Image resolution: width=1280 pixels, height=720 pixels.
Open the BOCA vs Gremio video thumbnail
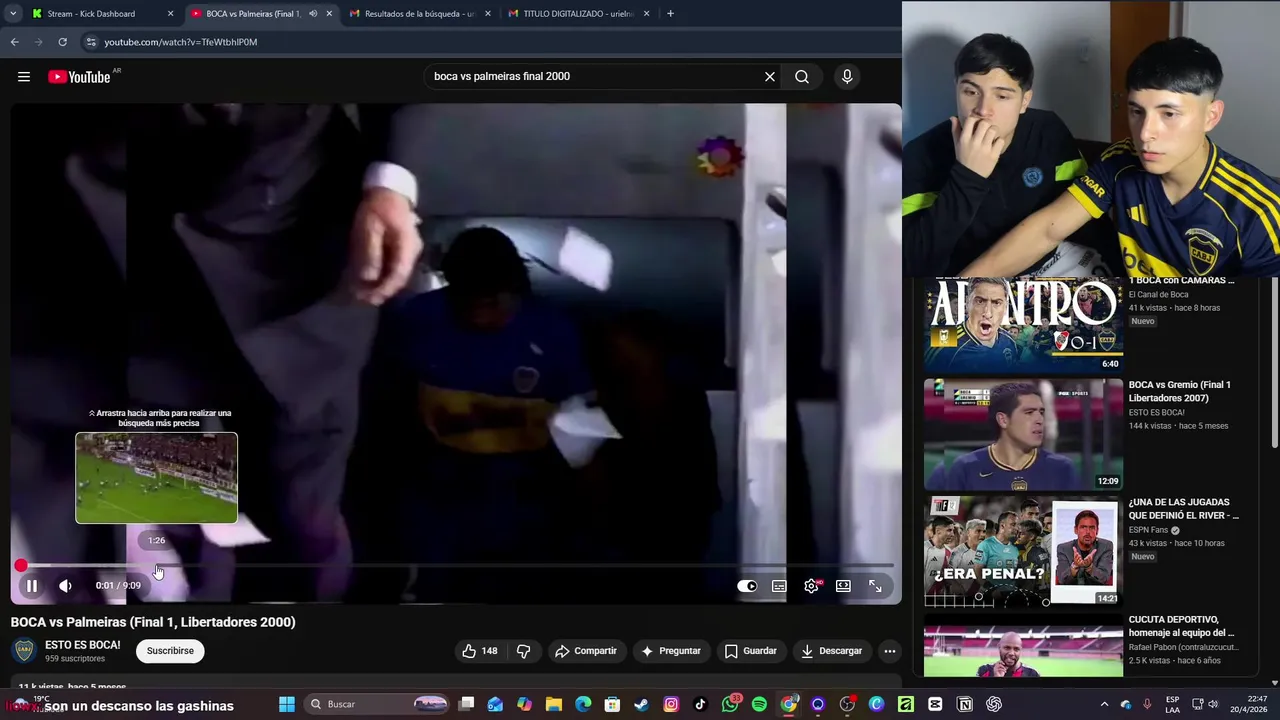[1023, 434]
